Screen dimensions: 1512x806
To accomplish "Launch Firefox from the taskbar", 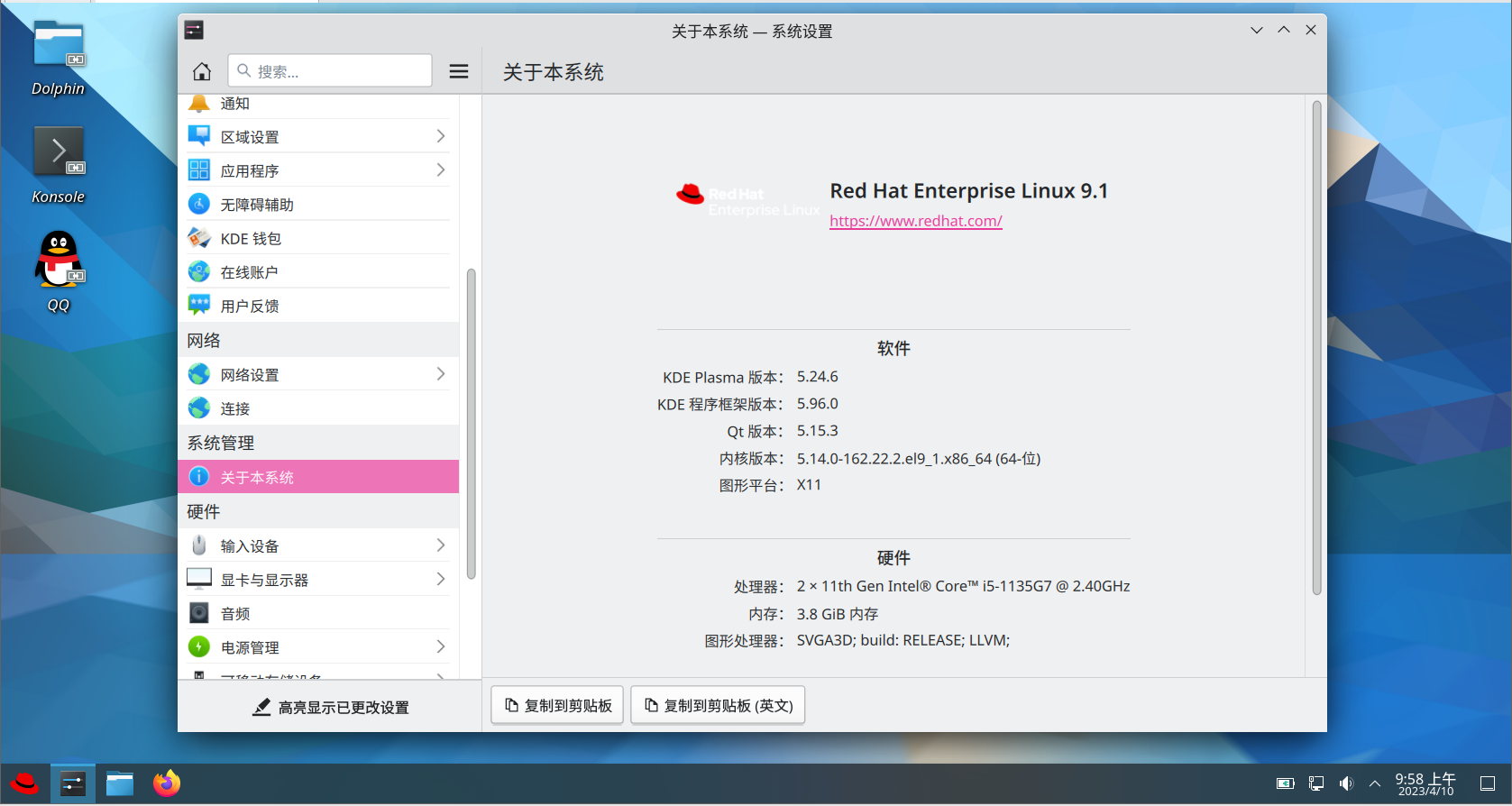I will (x=166, y=783).
